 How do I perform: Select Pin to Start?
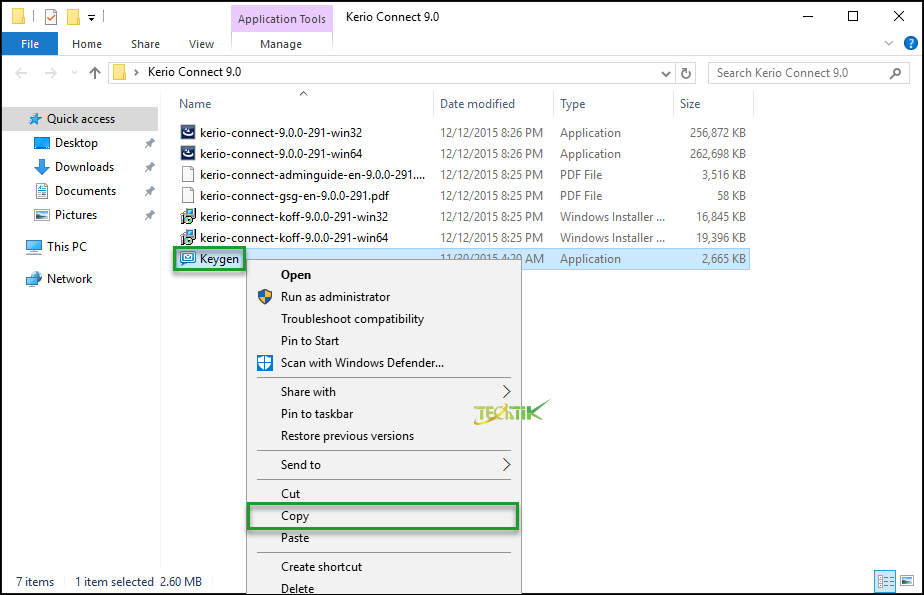383,341
